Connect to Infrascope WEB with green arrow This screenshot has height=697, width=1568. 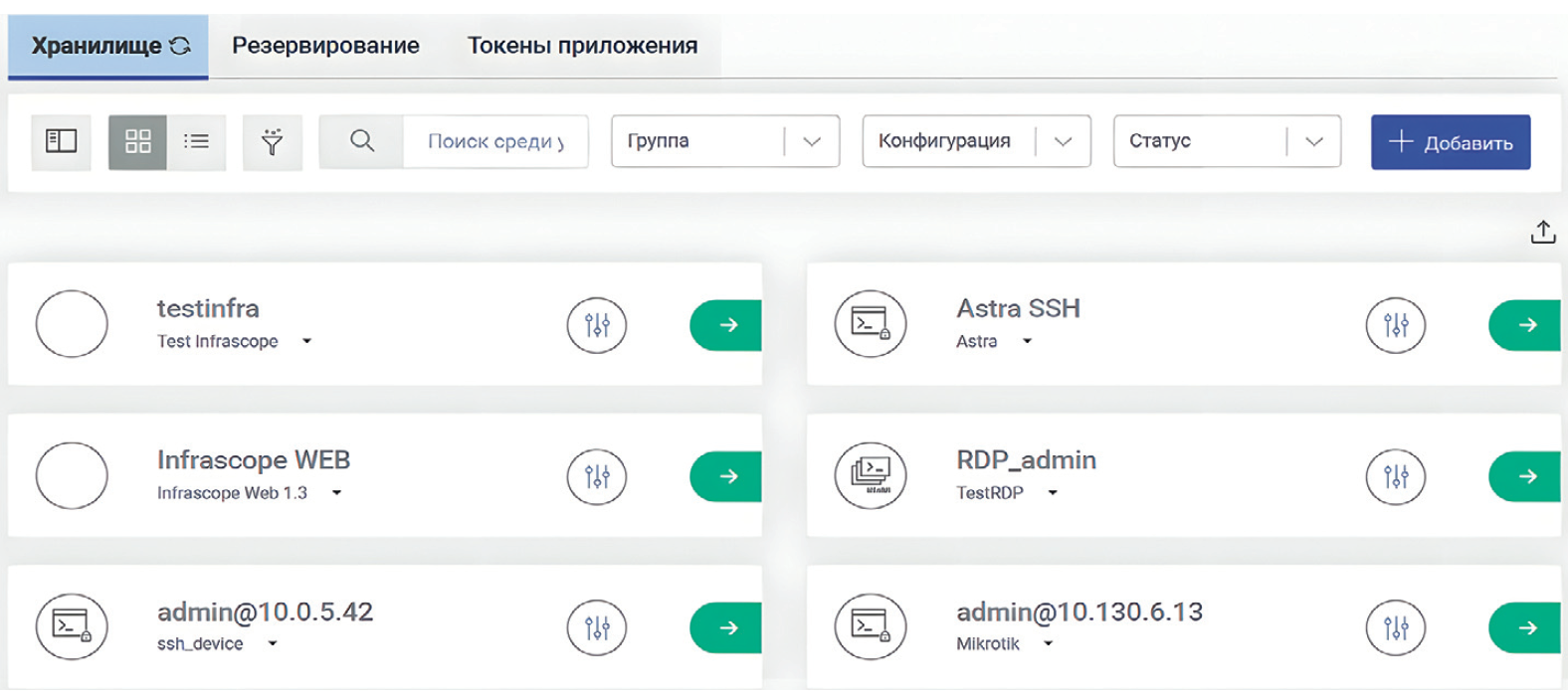(727, 476)
